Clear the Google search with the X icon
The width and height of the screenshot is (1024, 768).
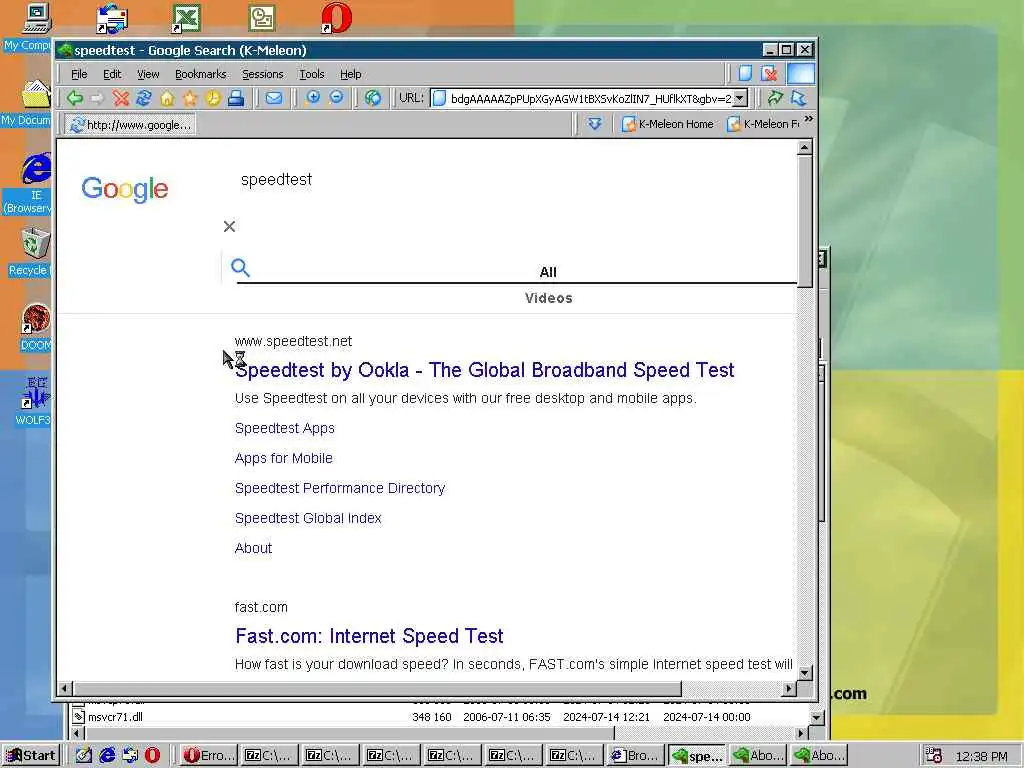coord(229,227)
